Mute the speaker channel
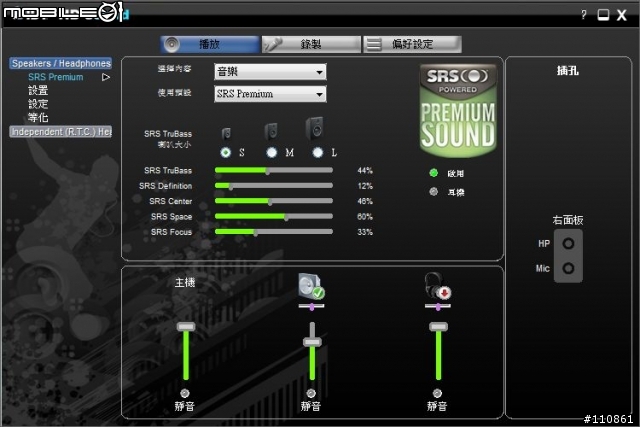This screenshot has width=640, height=427. [311, 393]
